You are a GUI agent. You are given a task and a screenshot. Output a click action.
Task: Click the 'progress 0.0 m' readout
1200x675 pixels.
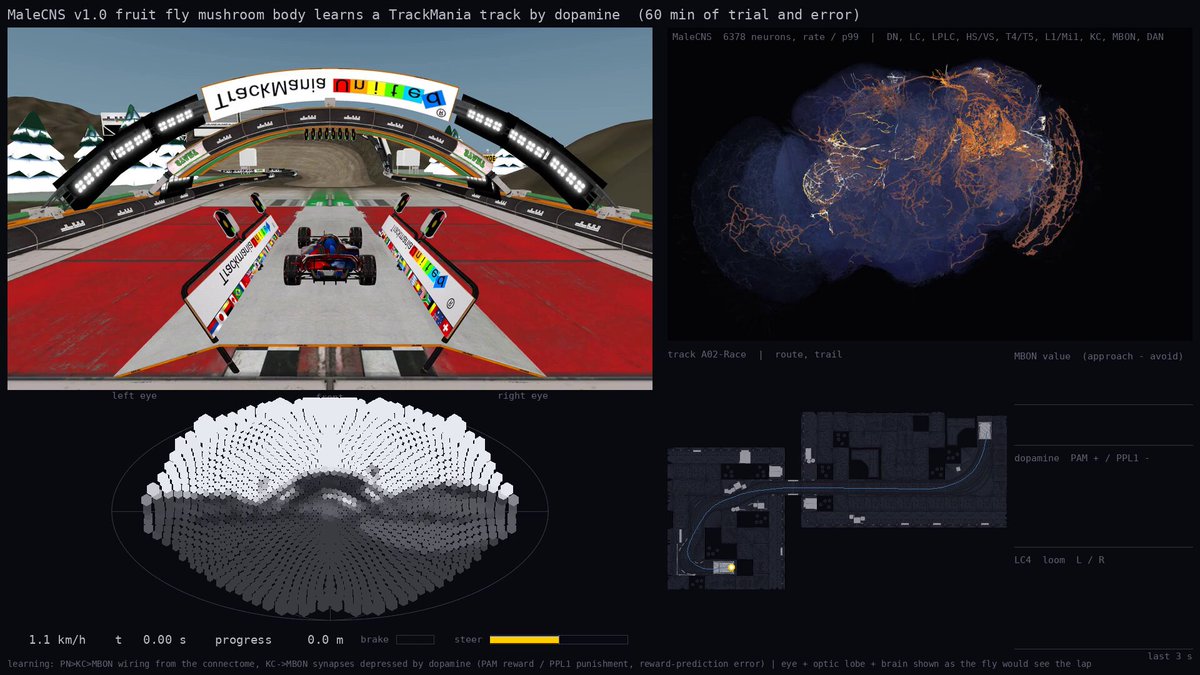[x=279, y=640]
